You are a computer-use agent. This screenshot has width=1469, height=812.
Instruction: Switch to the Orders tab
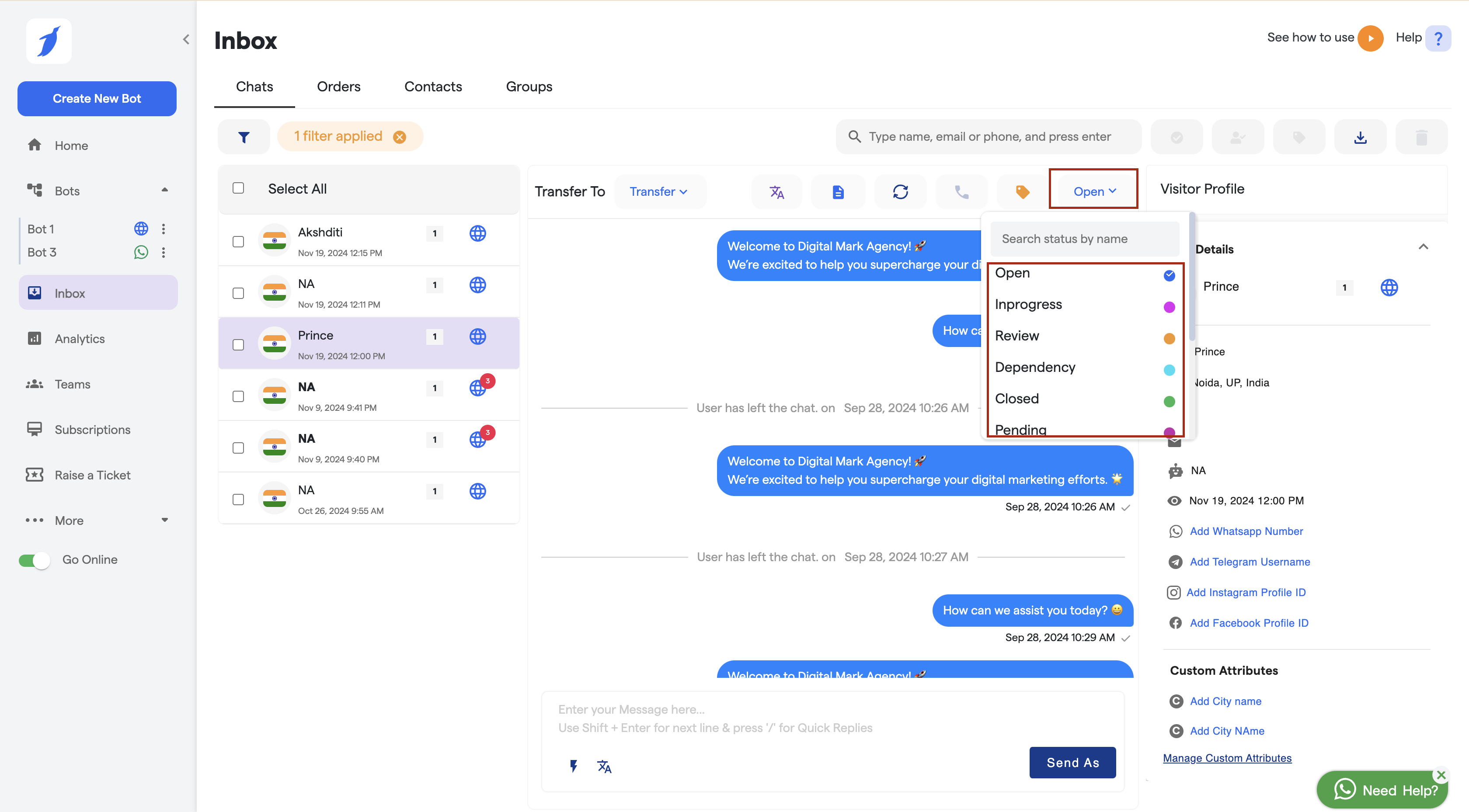[339, 87]
